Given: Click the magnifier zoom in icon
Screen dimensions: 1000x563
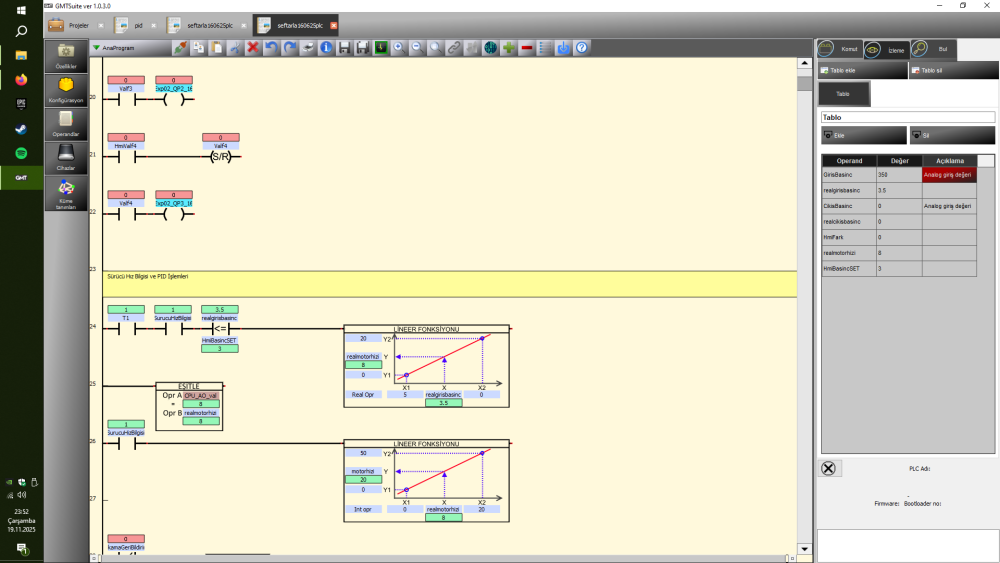Looking at the screenshot, I should tap(398, 47).
